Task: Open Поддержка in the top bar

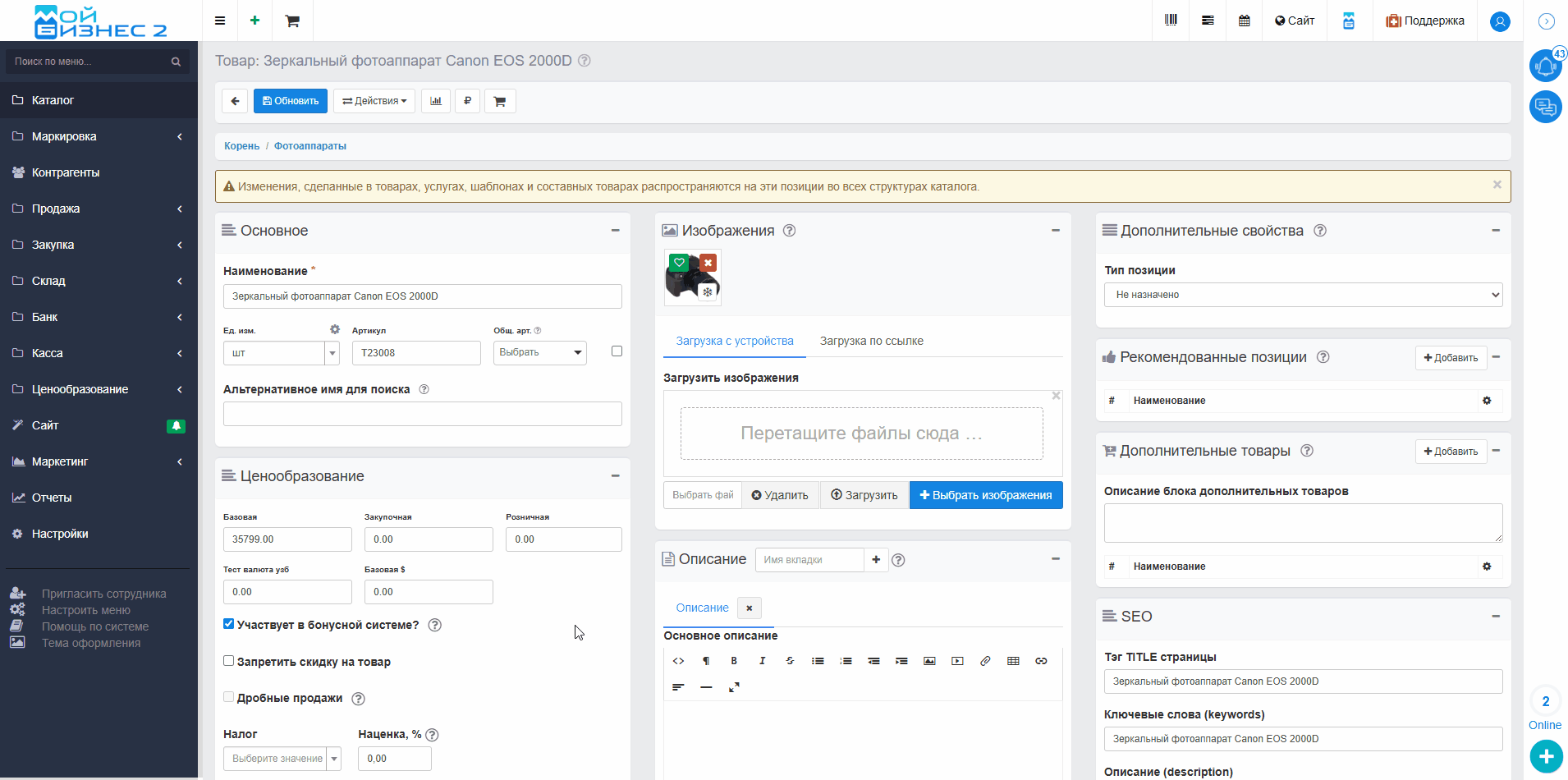Action: click(x=1425, y=21)
